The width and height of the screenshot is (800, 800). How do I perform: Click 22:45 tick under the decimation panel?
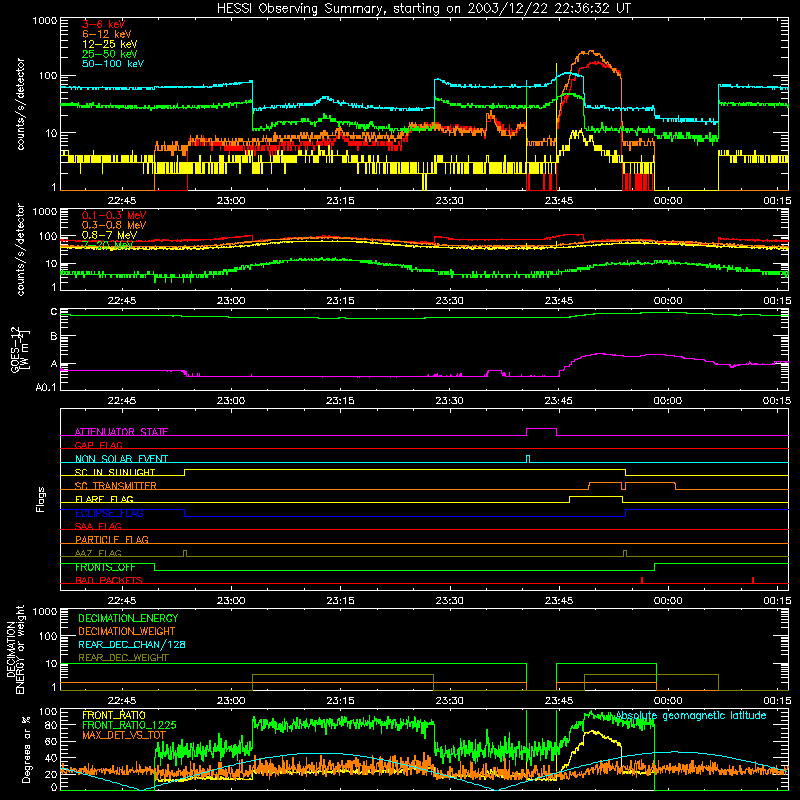(122, 701)
